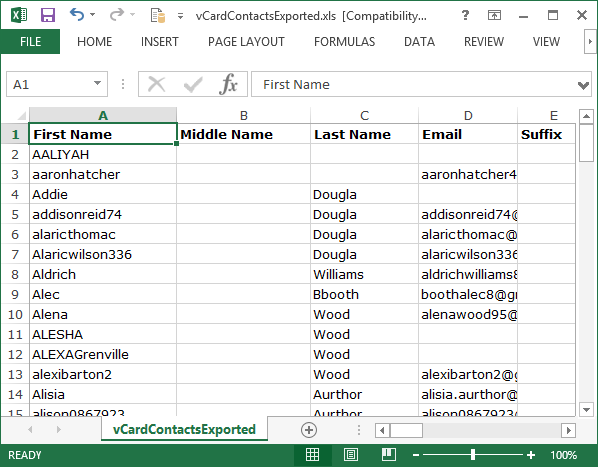Select the Williams last name cell

click(365, 274)
